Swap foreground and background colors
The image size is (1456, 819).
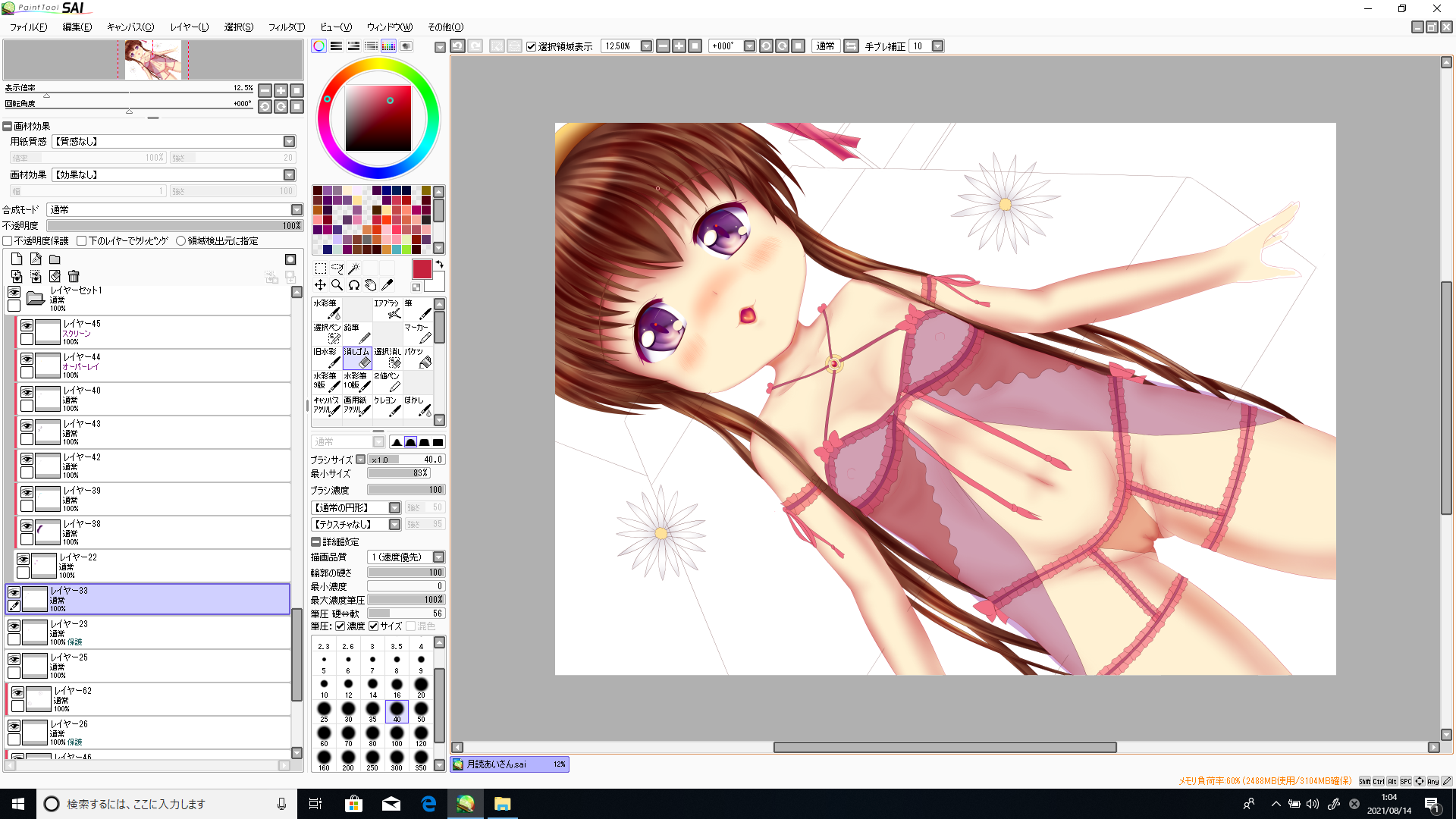click(440, 265)
